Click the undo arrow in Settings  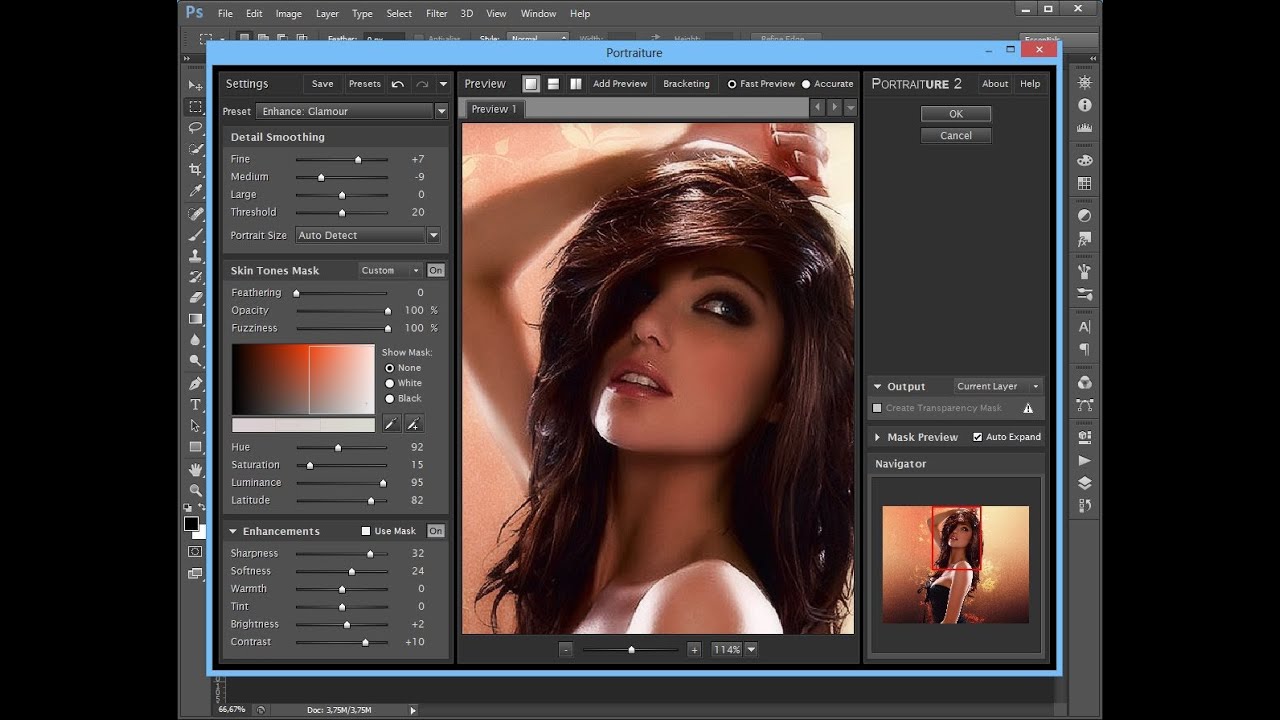[398, 84]
